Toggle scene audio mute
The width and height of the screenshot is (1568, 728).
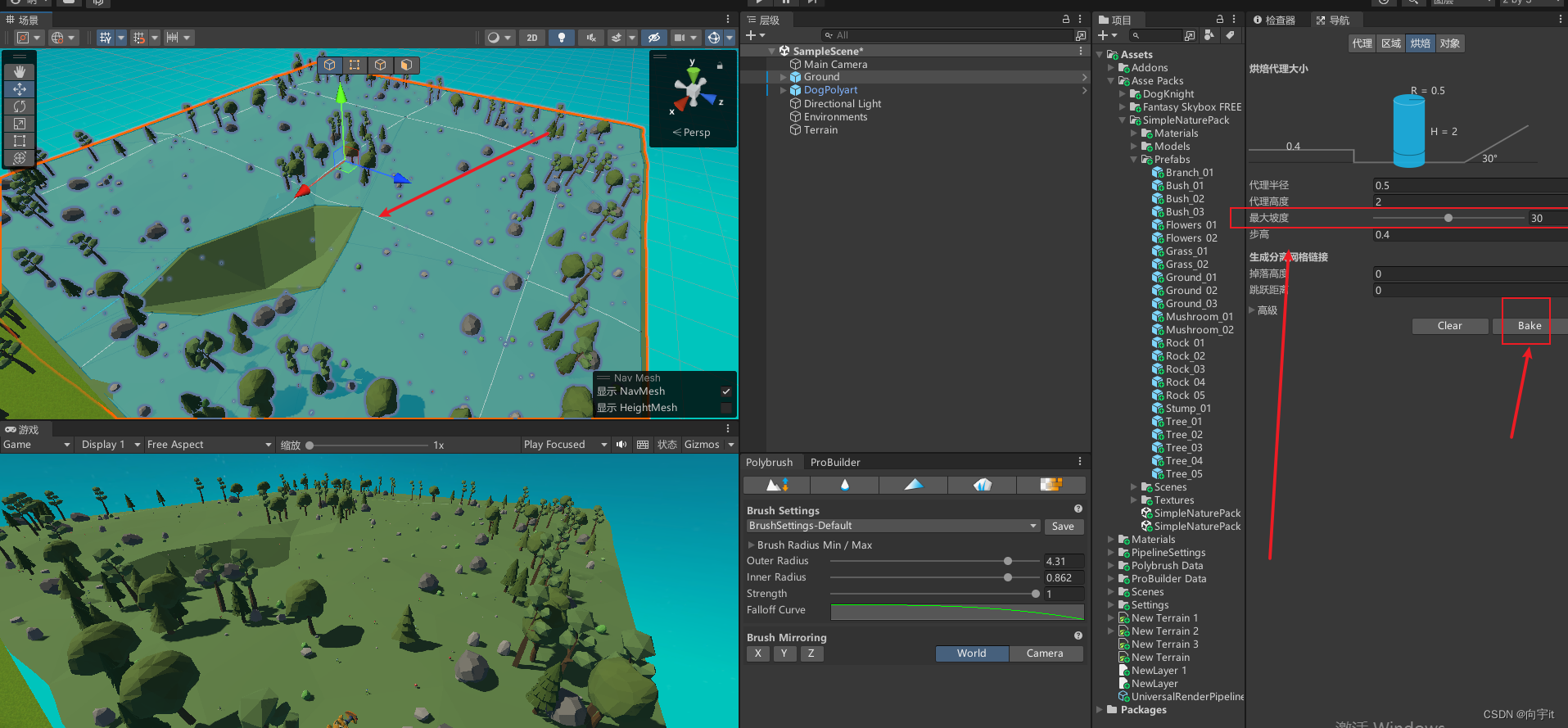click(x=590, y=38)
